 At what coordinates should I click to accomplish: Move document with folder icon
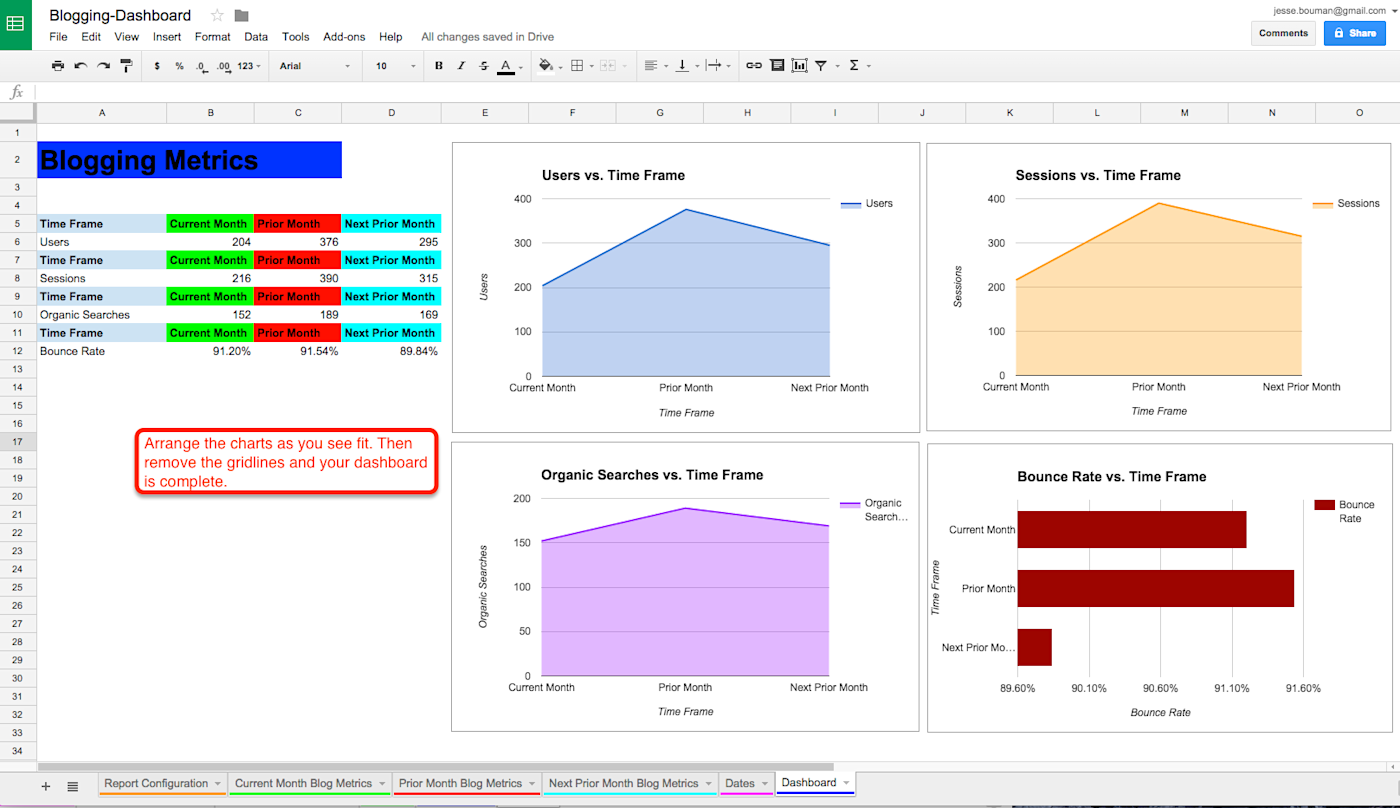tap(241, 15)
